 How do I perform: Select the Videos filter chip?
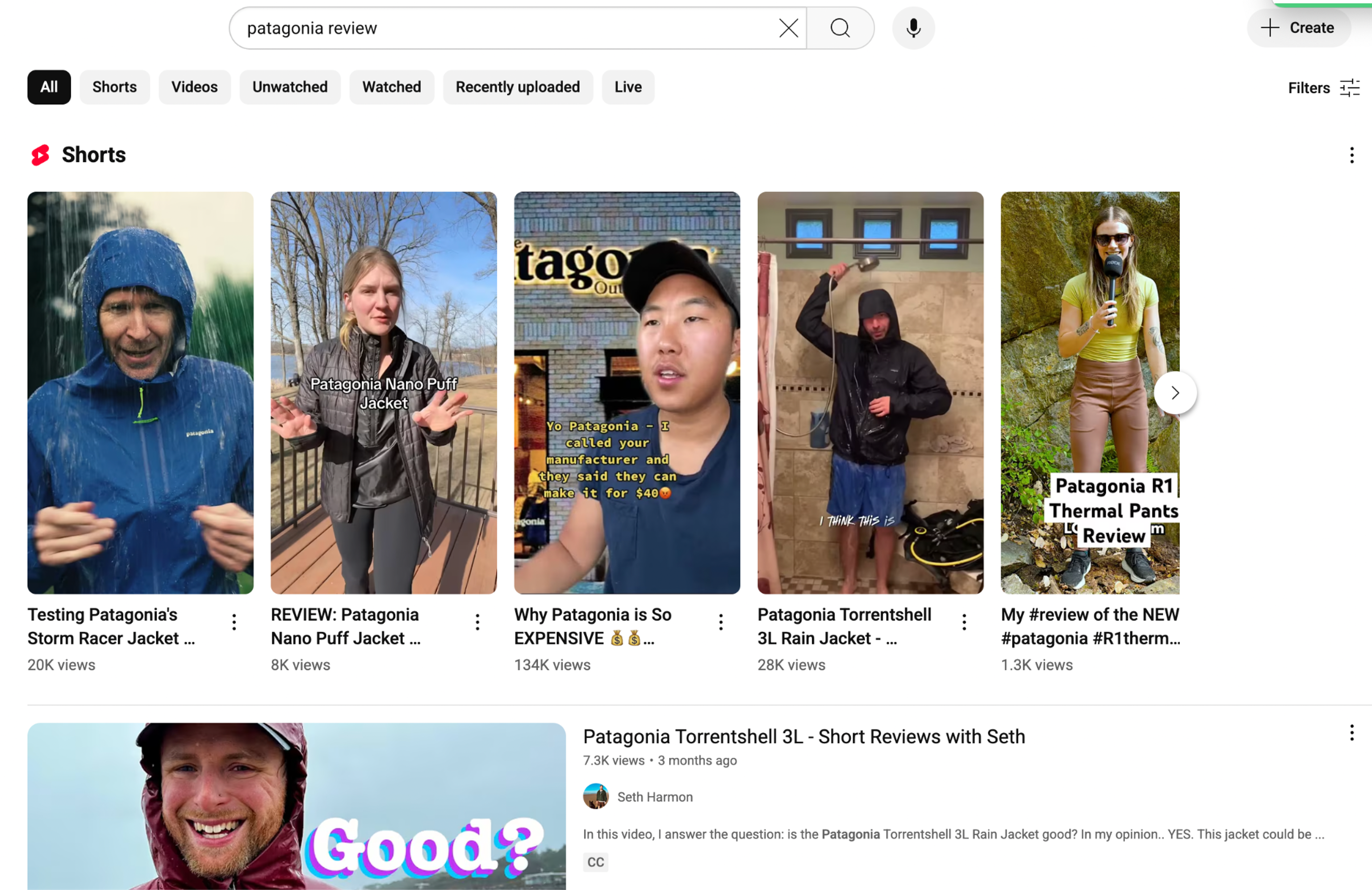click(x=195, y=87)
